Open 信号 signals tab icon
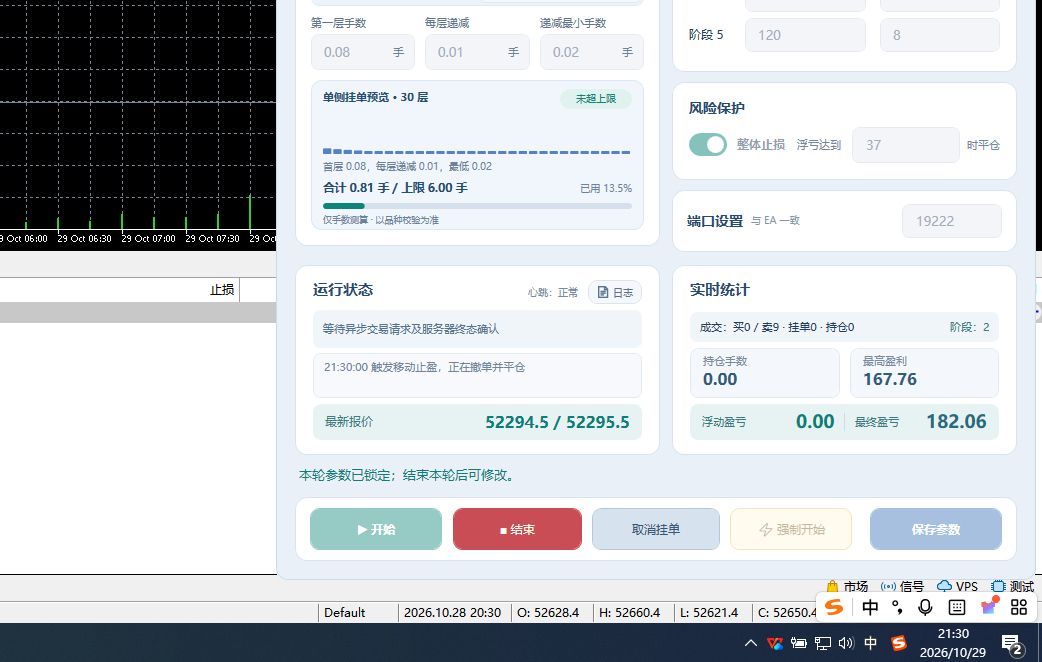This screenshot has width=1042, height=662. pos(888,586)
